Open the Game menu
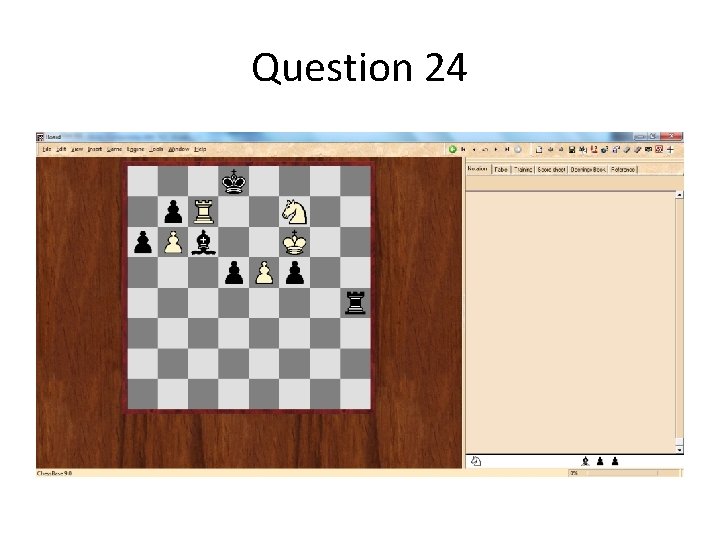 [x=114, y=149]
